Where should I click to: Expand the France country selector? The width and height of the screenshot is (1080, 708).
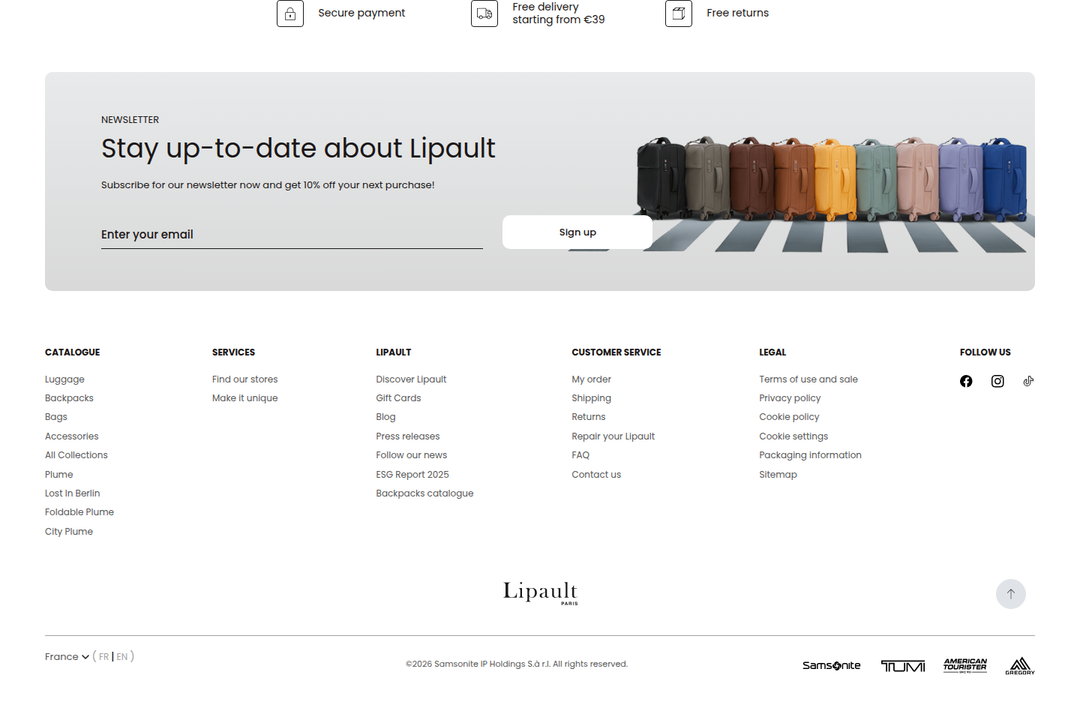67,656
